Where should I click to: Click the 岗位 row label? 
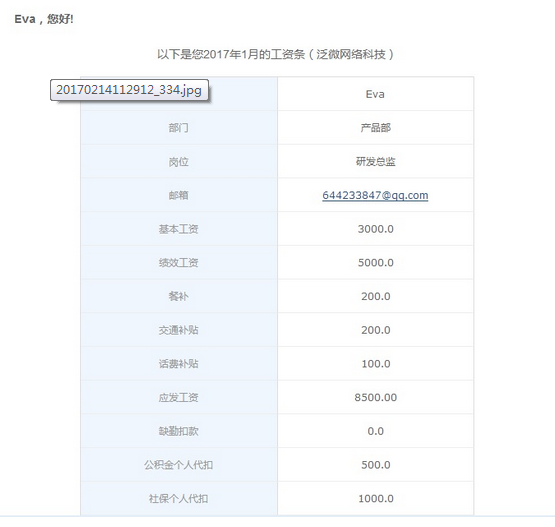point(178,162)
